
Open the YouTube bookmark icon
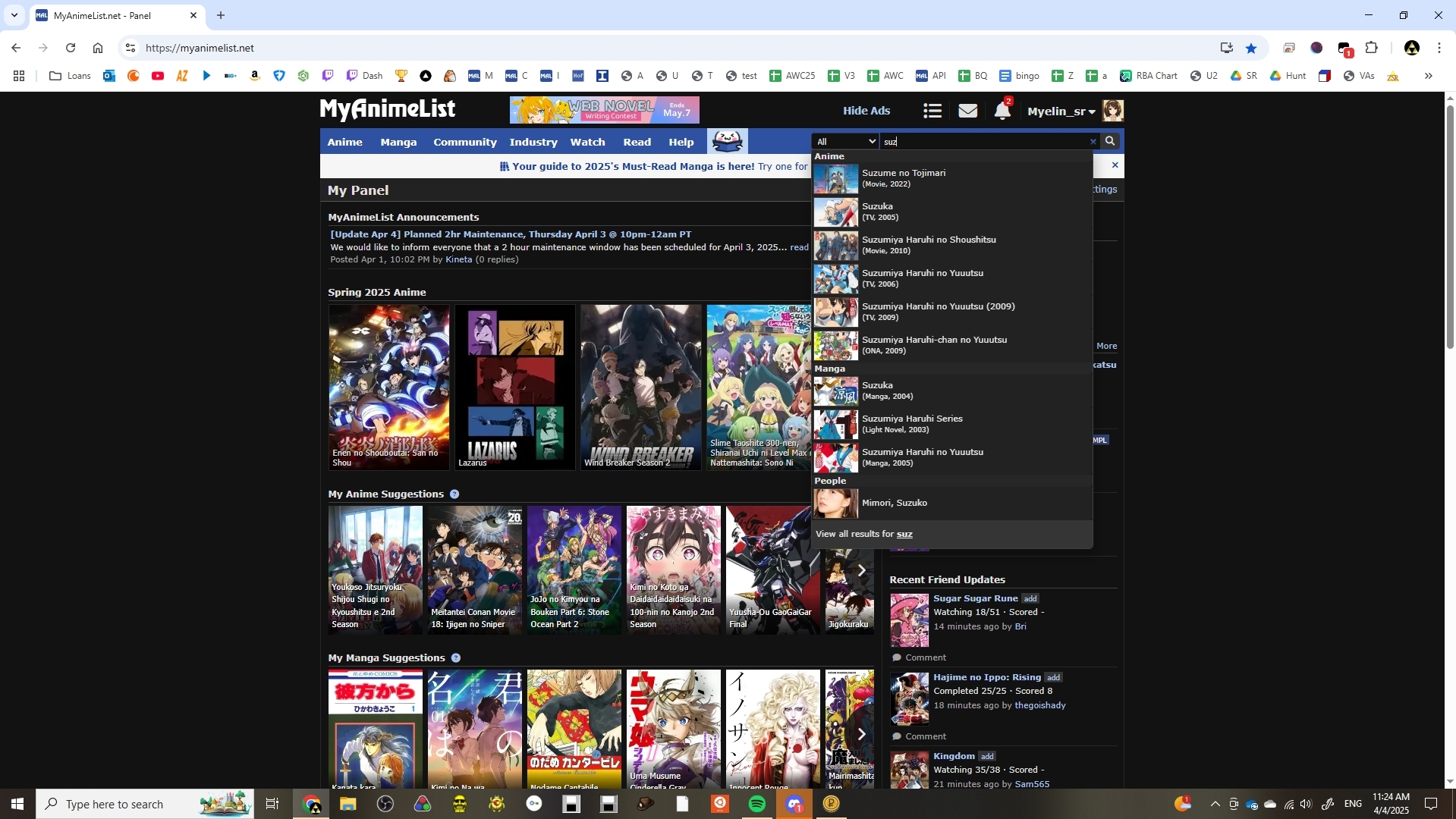click(158, 76)
